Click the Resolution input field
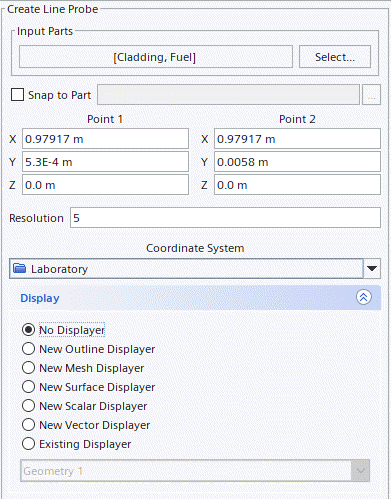391x499 pixels. coord(225,218)
